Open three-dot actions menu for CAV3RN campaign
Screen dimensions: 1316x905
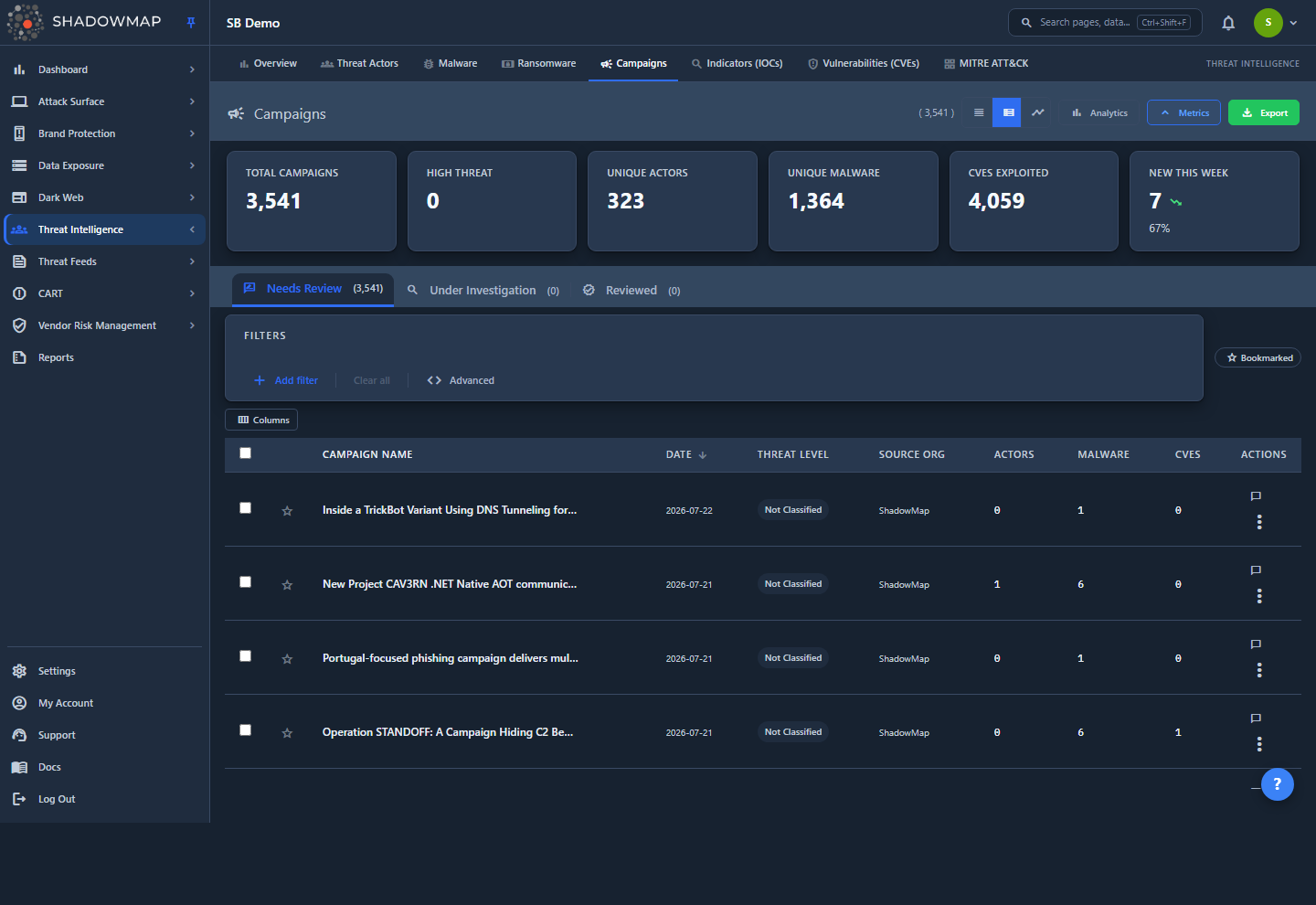tap(1259, 596)
